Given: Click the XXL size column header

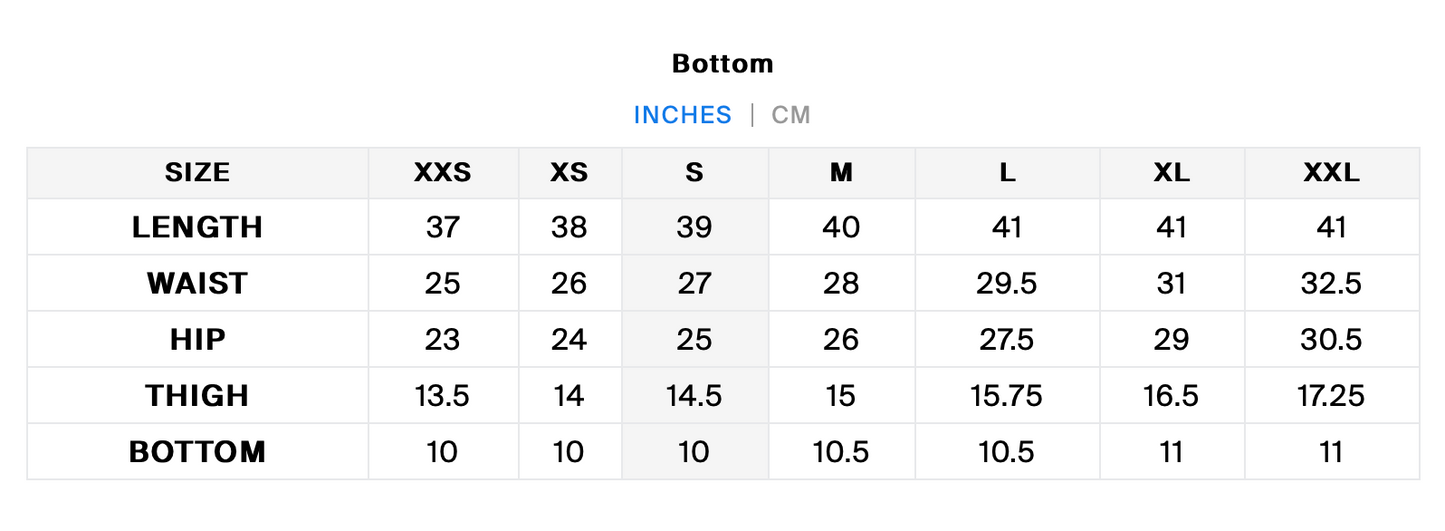Looking at the screenshot, I should point(1331,173).
